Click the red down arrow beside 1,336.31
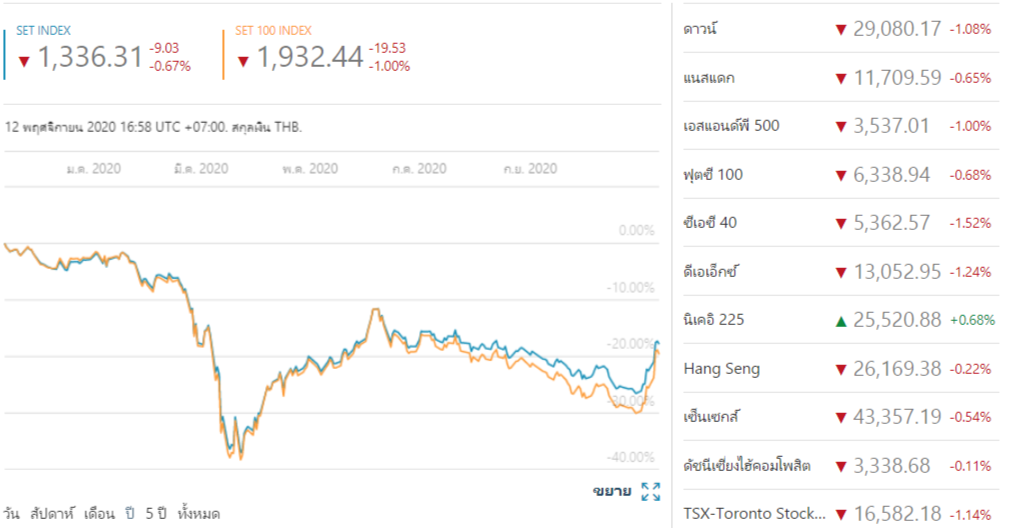This screenshot has height=528, width=1013. (x=24, y=61)
